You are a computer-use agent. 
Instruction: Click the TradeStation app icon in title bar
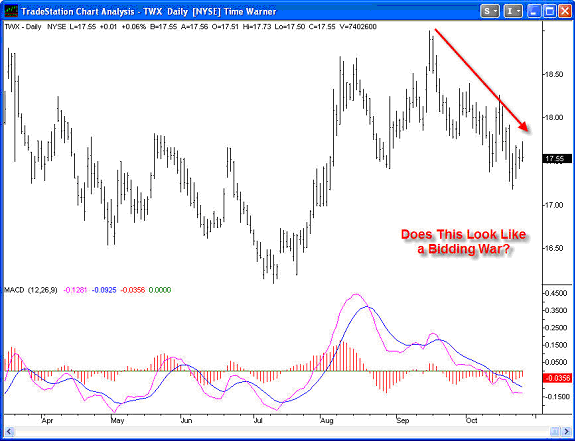coord(11,11)
